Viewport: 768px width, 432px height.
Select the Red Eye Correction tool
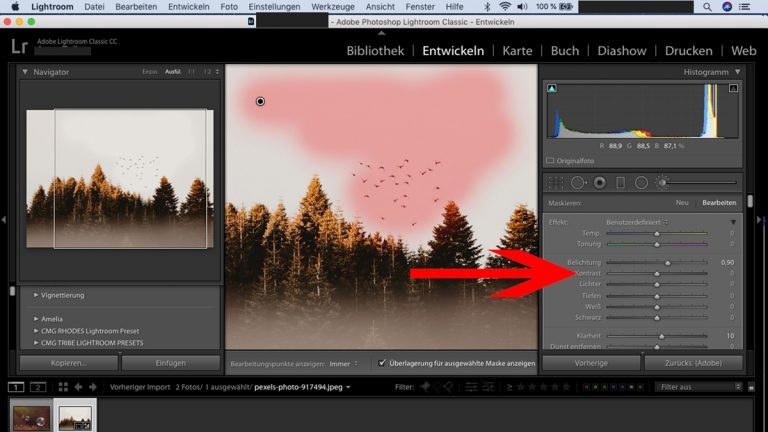pyautogui.click(x=599, y=182)
